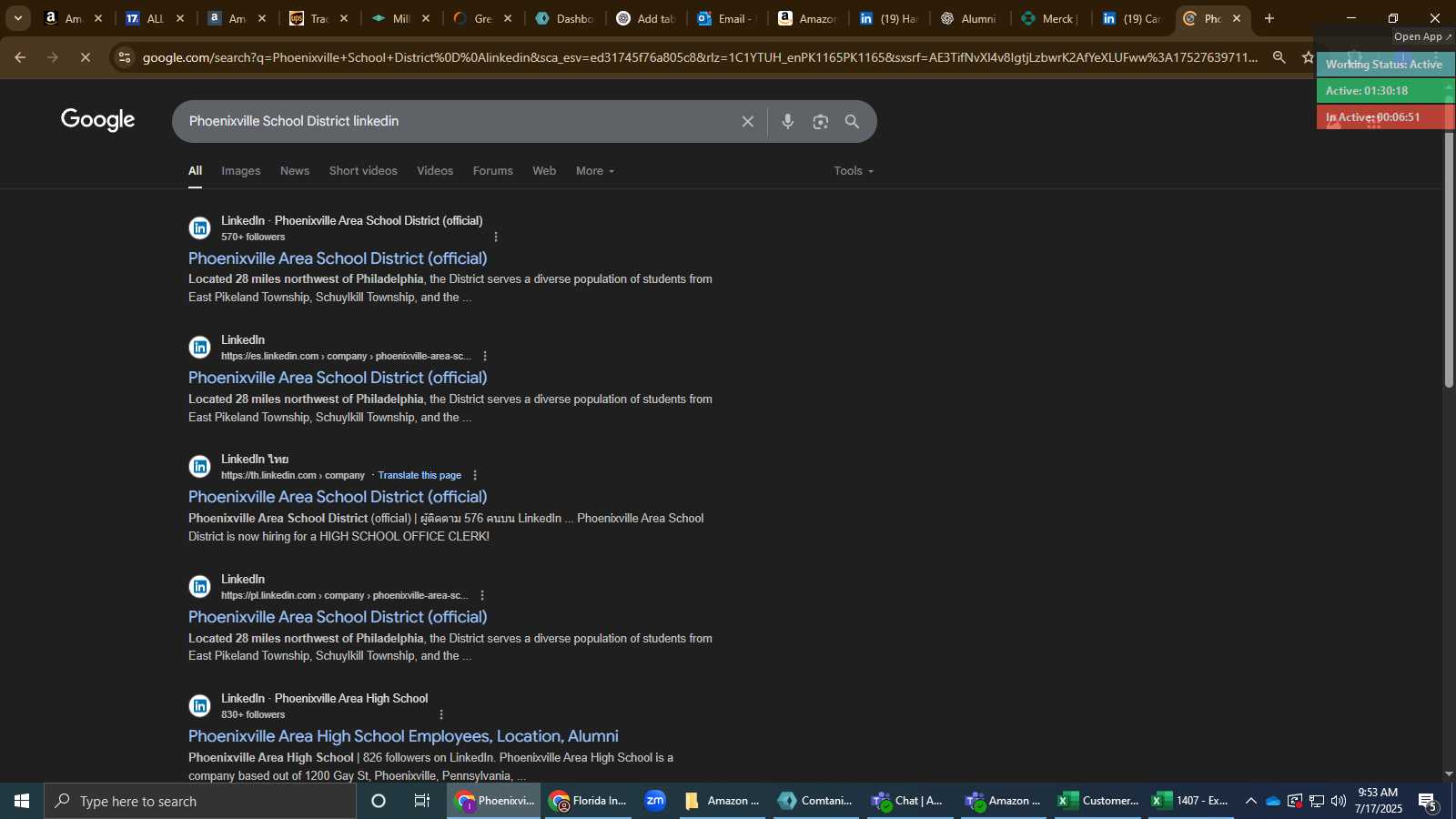Select the News search filter
This screenshot has width=1456, height=819.
click(x=295, y=171)
